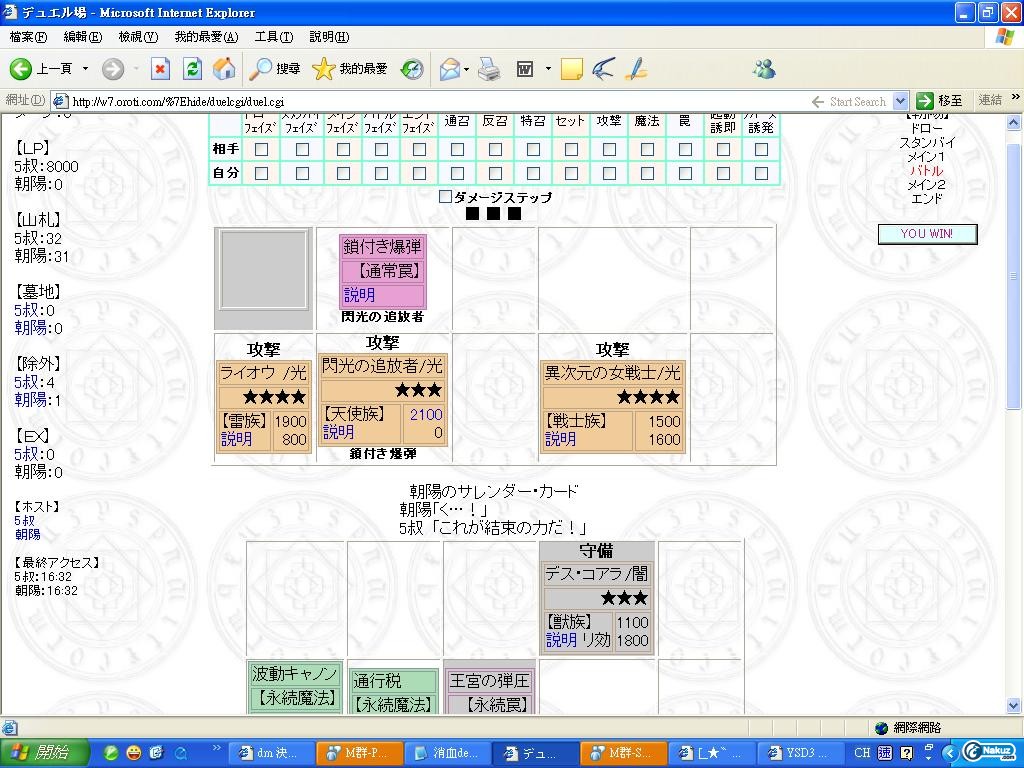Click the Nakuz tray icon
This screenshot has width=1024, height=768.
point(991,752)
